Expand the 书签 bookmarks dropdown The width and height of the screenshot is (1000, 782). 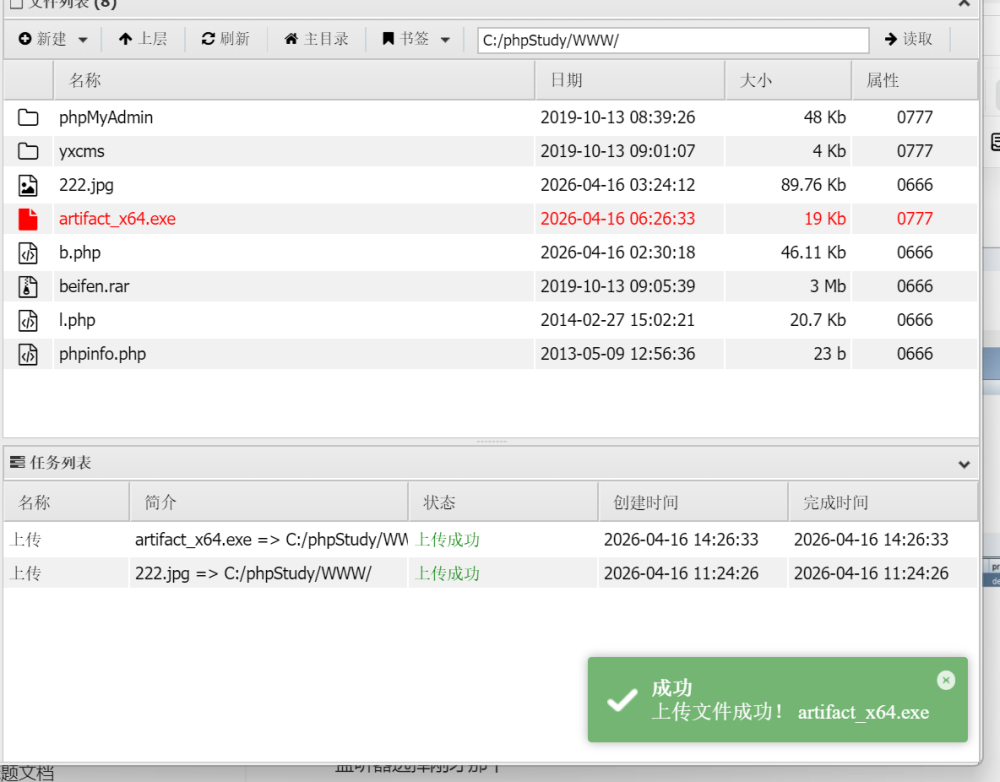click(x=415, y=39)
